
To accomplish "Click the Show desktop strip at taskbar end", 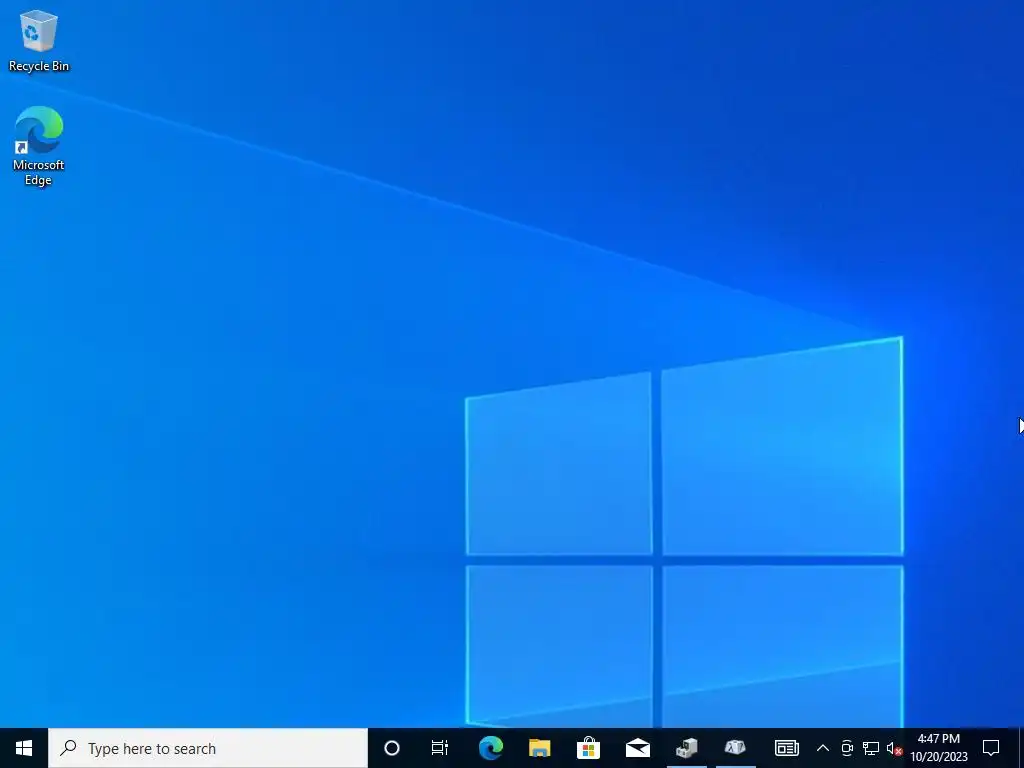I will 1021,748.
